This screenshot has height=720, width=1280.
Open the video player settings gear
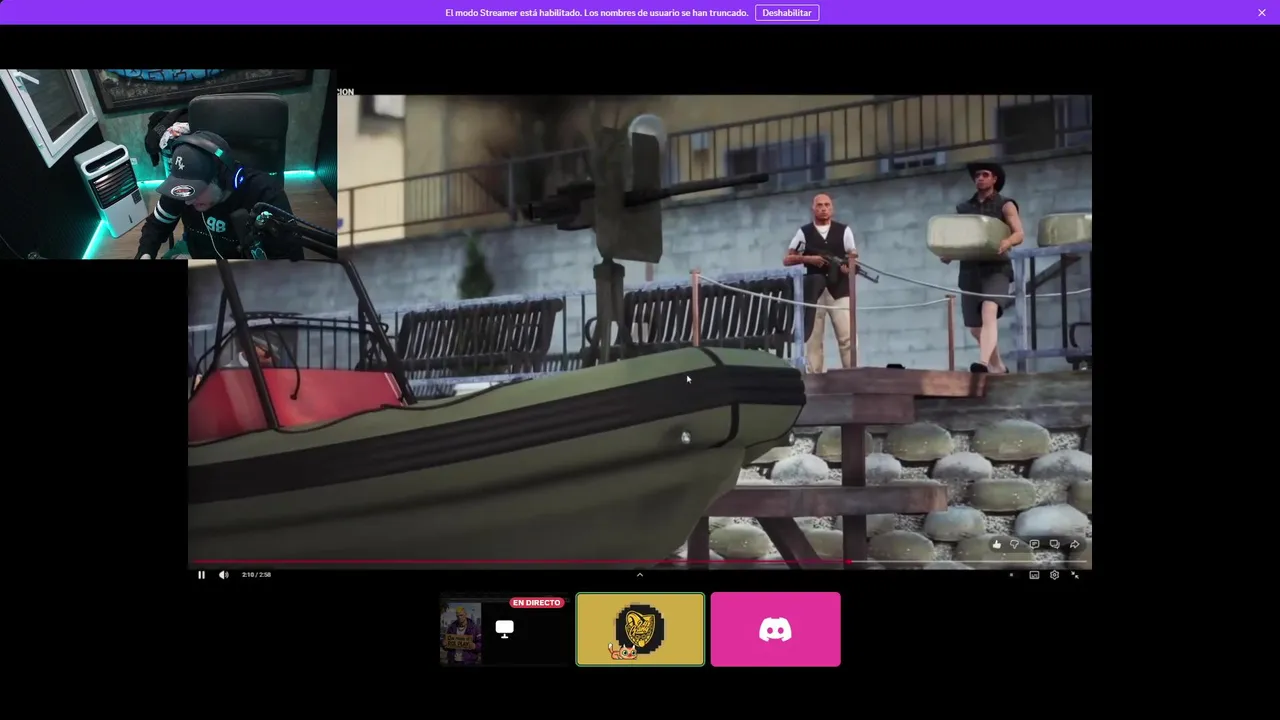(x=1054, y=575)
